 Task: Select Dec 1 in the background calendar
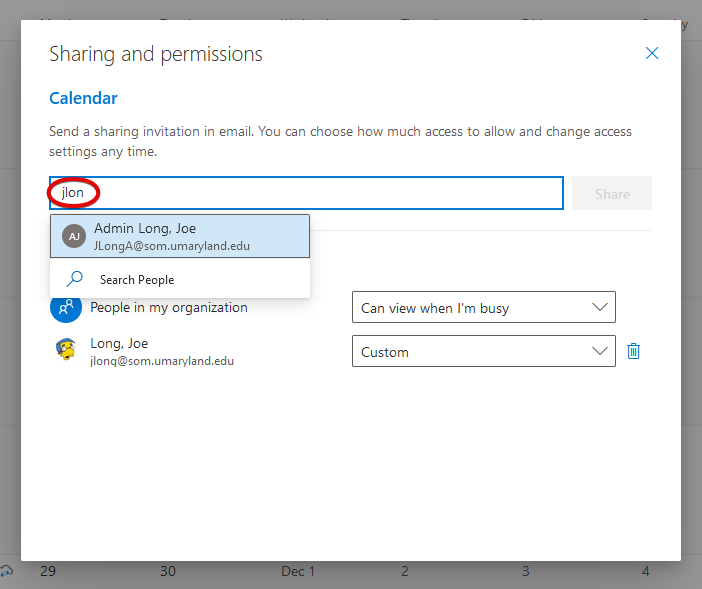click(297, 571)
